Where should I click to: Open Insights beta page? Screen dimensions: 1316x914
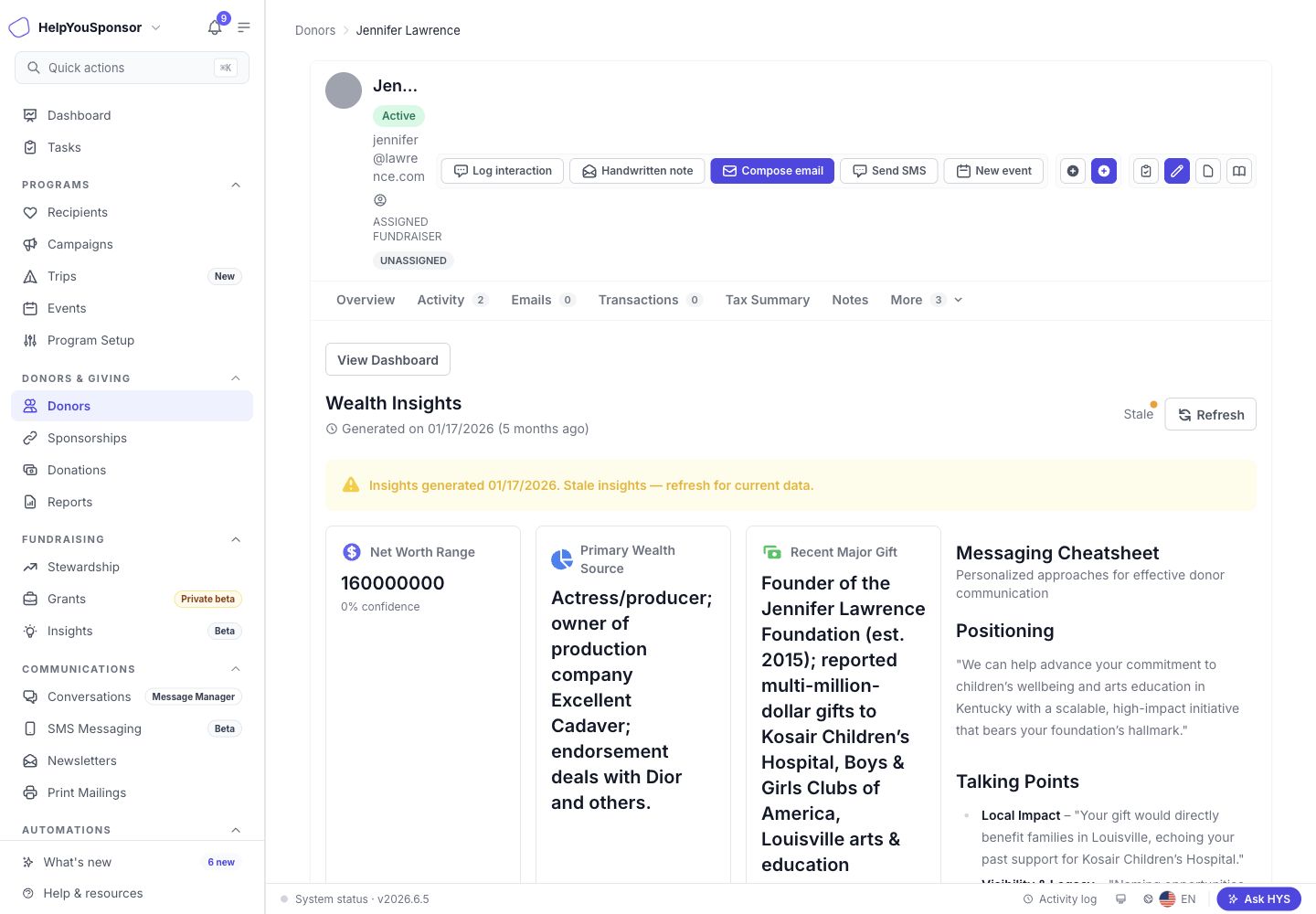(132, 631)
